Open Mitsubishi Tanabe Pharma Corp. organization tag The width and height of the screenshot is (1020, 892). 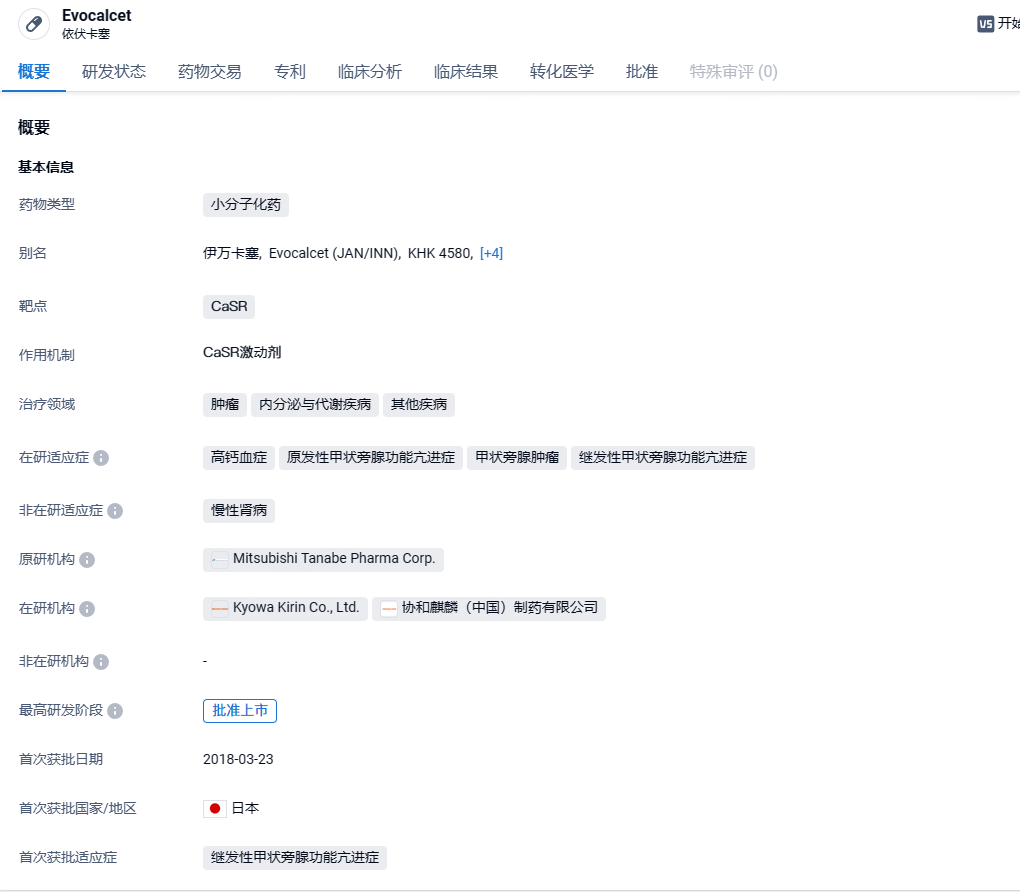[x=323, y=559]
